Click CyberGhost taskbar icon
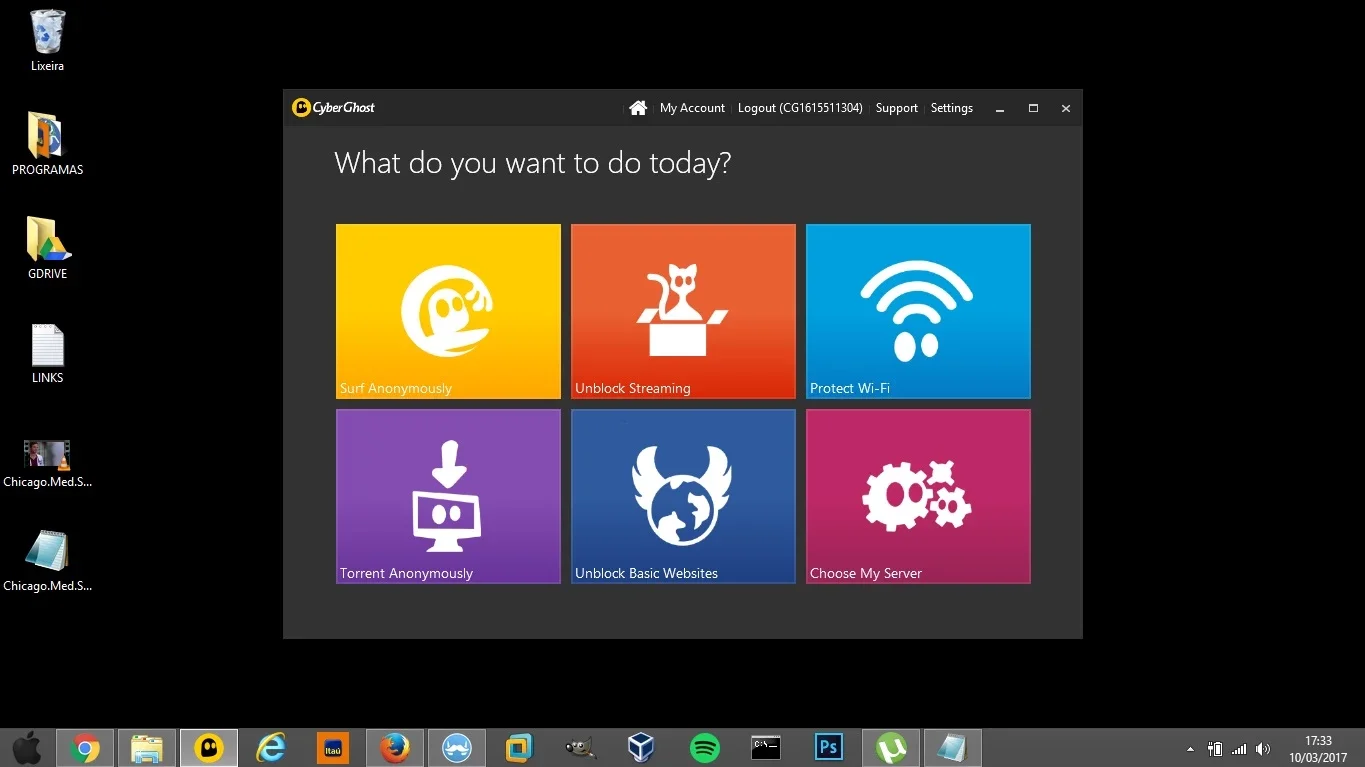This screenshot has height=767, width=1365. pyautogui.click(x=209, y=748)
